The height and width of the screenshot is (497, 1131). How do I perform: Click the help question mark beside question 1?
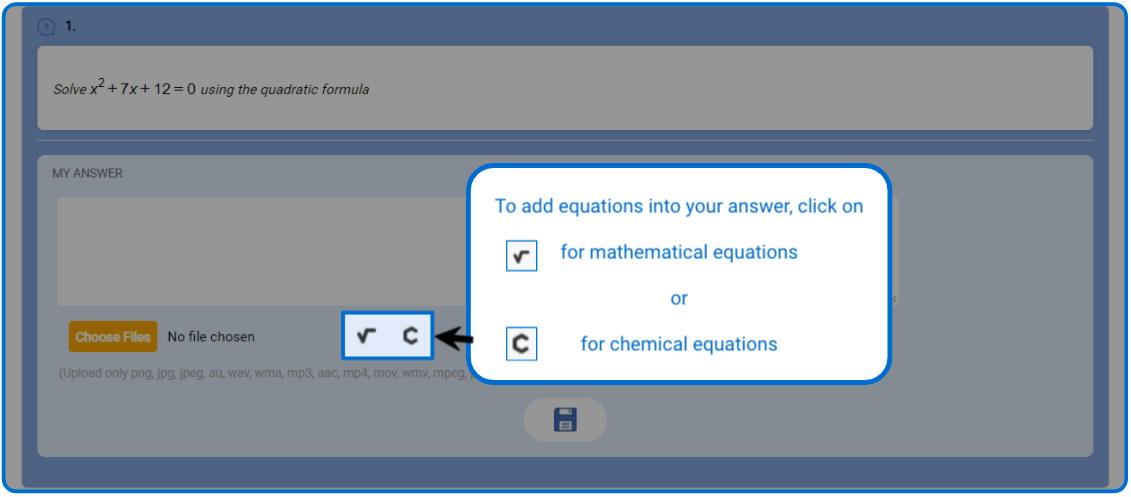tap(46, 27)
